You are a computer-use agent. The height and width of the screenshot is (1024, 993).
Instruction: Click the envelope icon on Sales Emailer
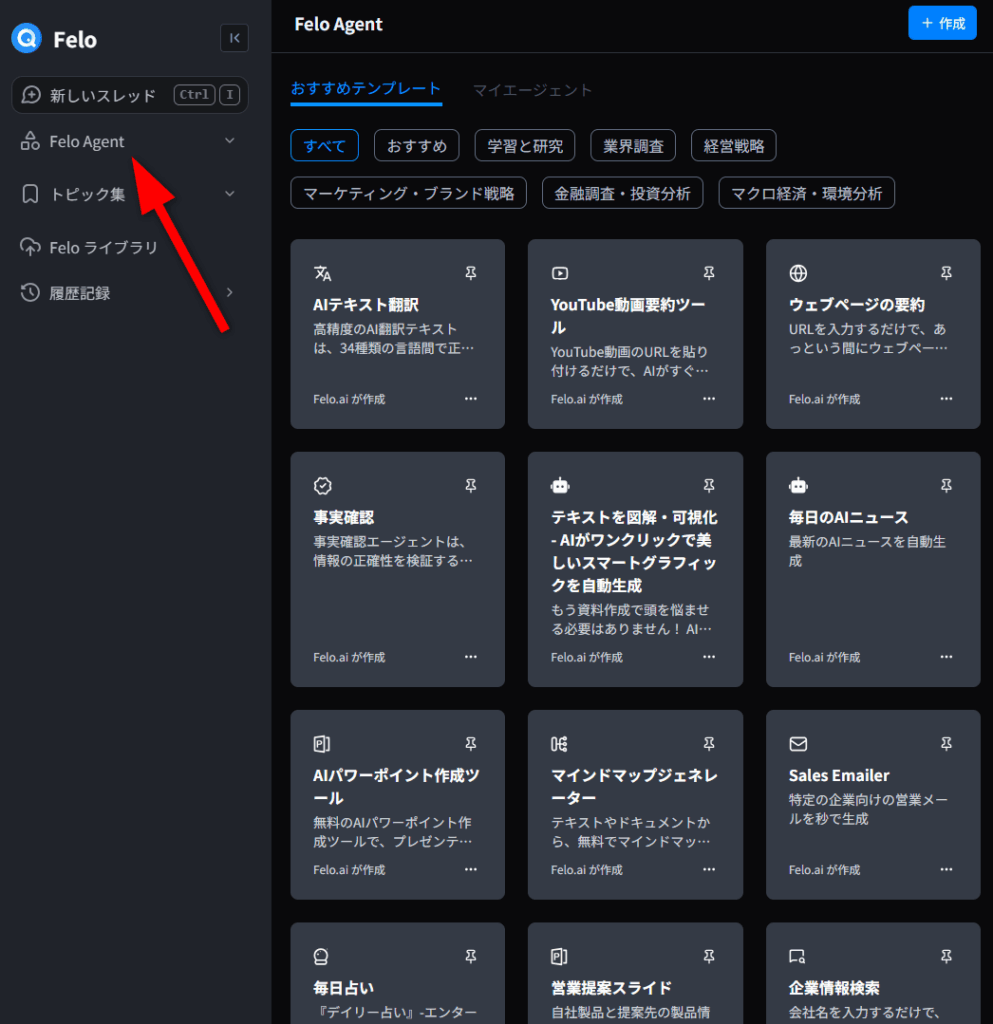point(798,744)
